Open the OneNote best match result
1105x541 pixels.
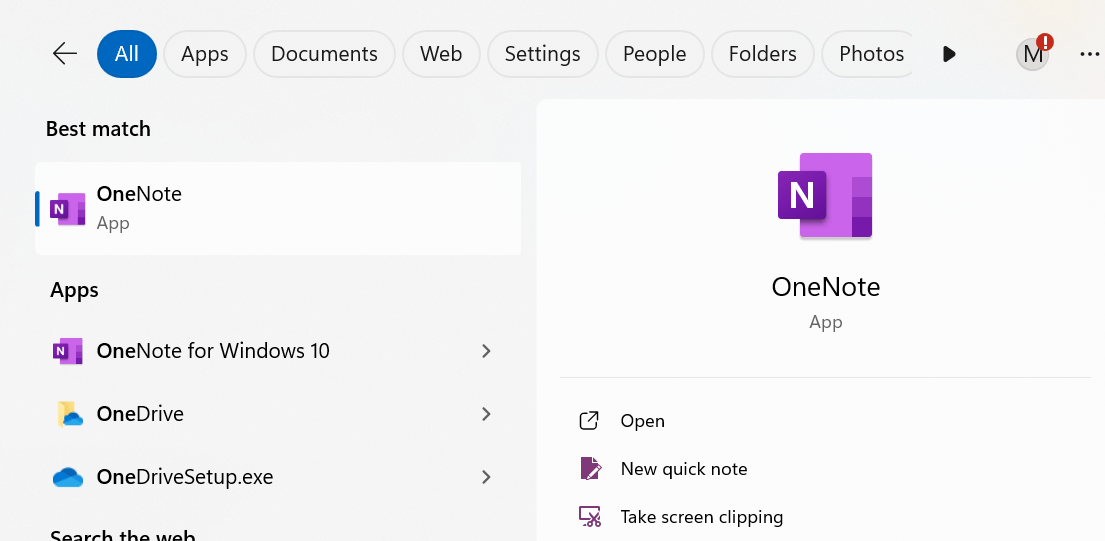click(x=278, y=209)
